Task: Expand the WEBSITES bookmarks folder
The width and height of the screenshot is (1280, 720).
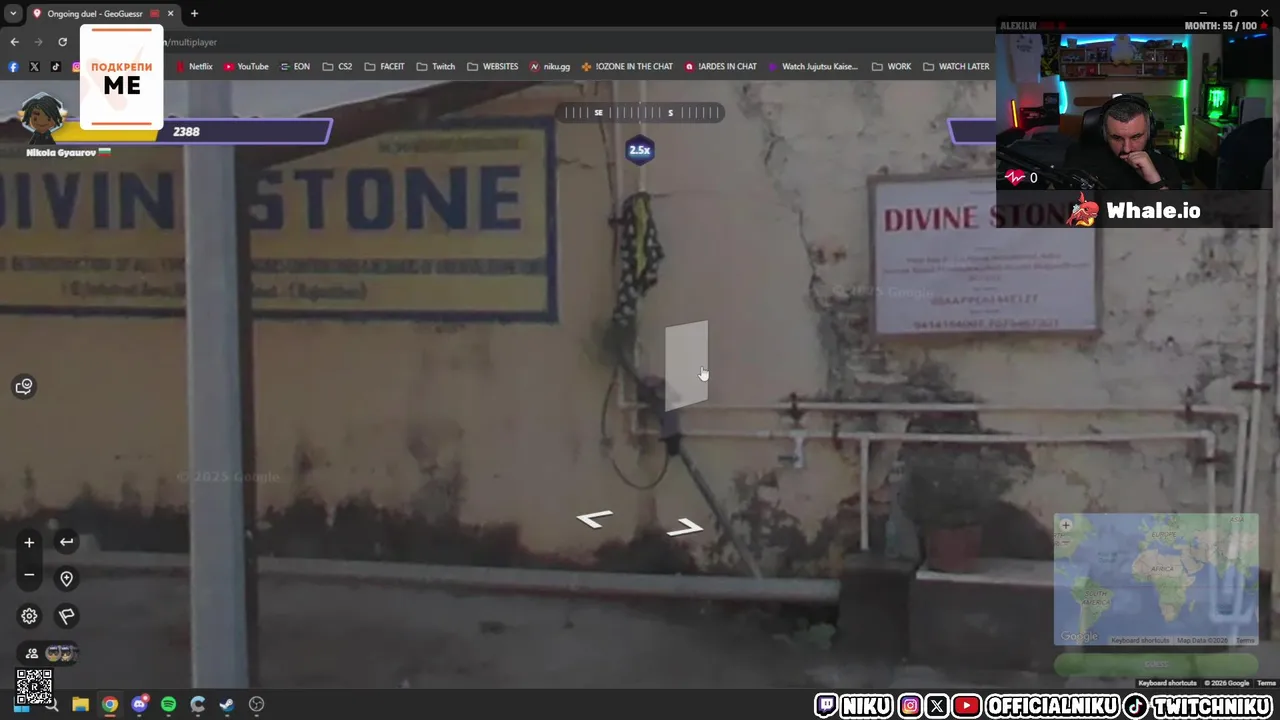Action: [x=492, y=67]
